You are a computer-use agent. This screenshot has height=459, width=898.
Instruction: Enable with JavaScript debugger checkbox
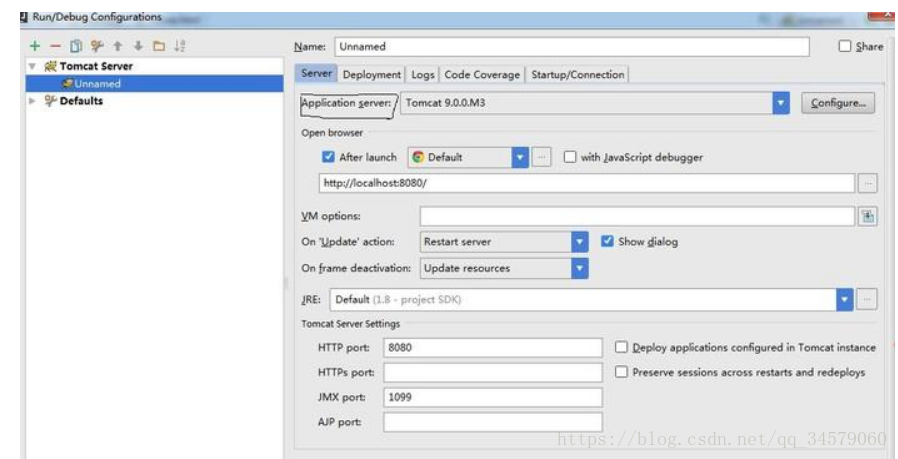tap(570, 156)
